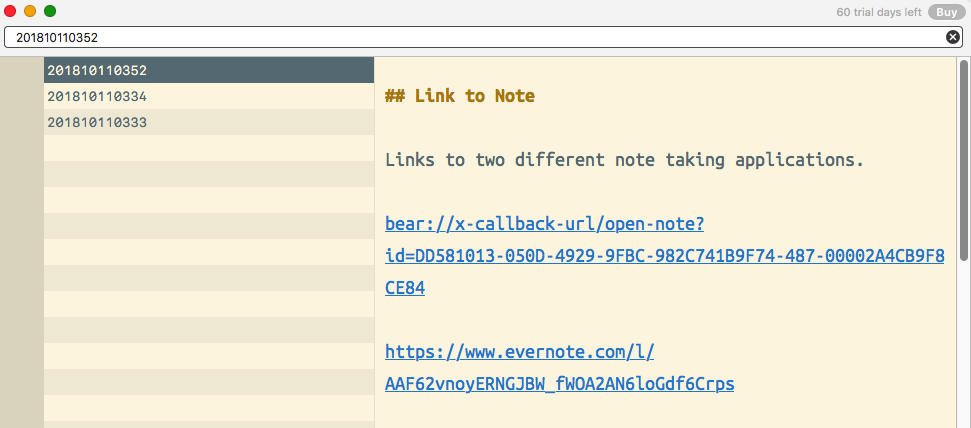The image size is (971, 428).
Task: Select note 201810110352 in the list
Action: (209, 70)
